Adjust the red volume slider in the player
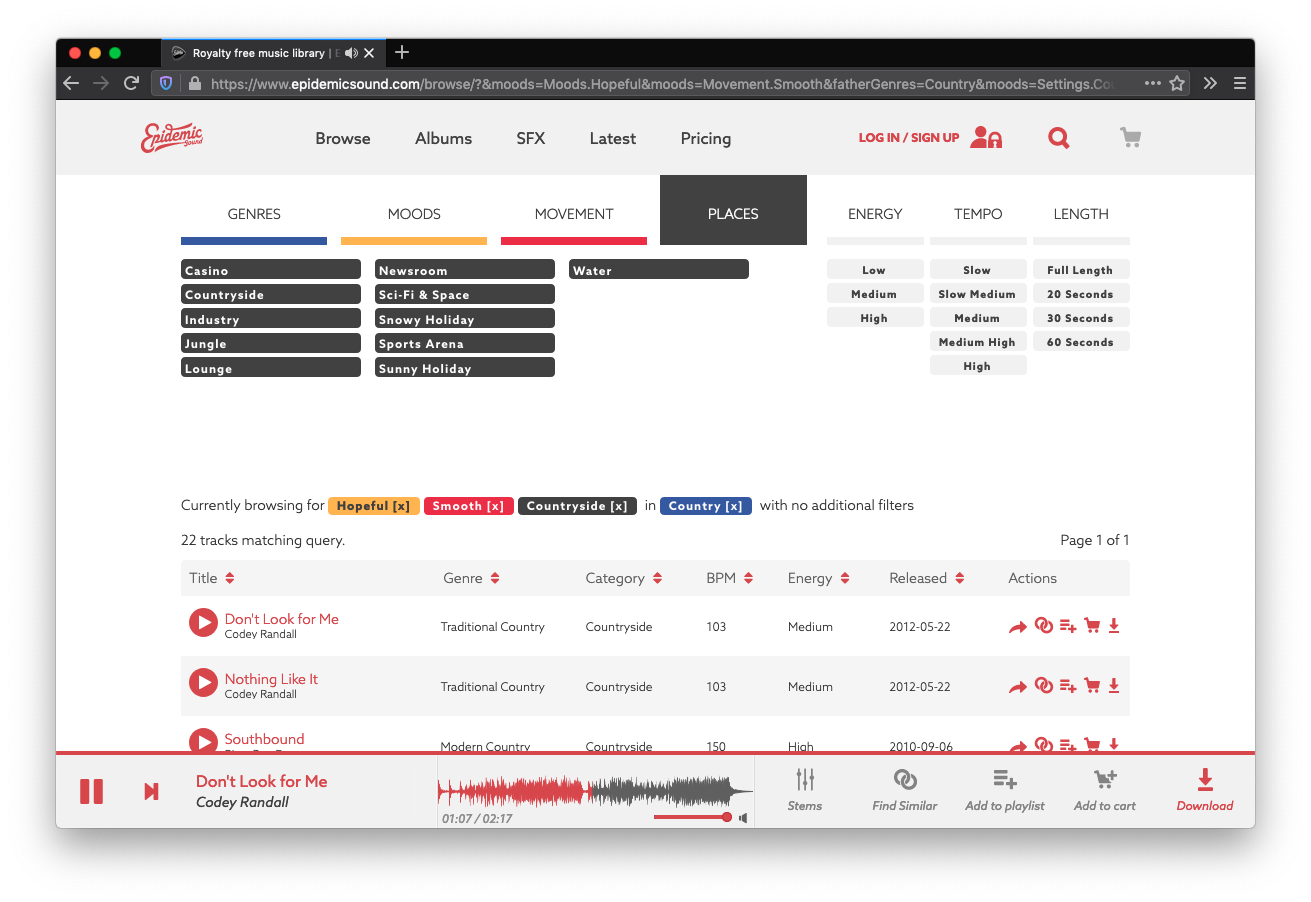The image size is (1311, 902). point(693,817)
